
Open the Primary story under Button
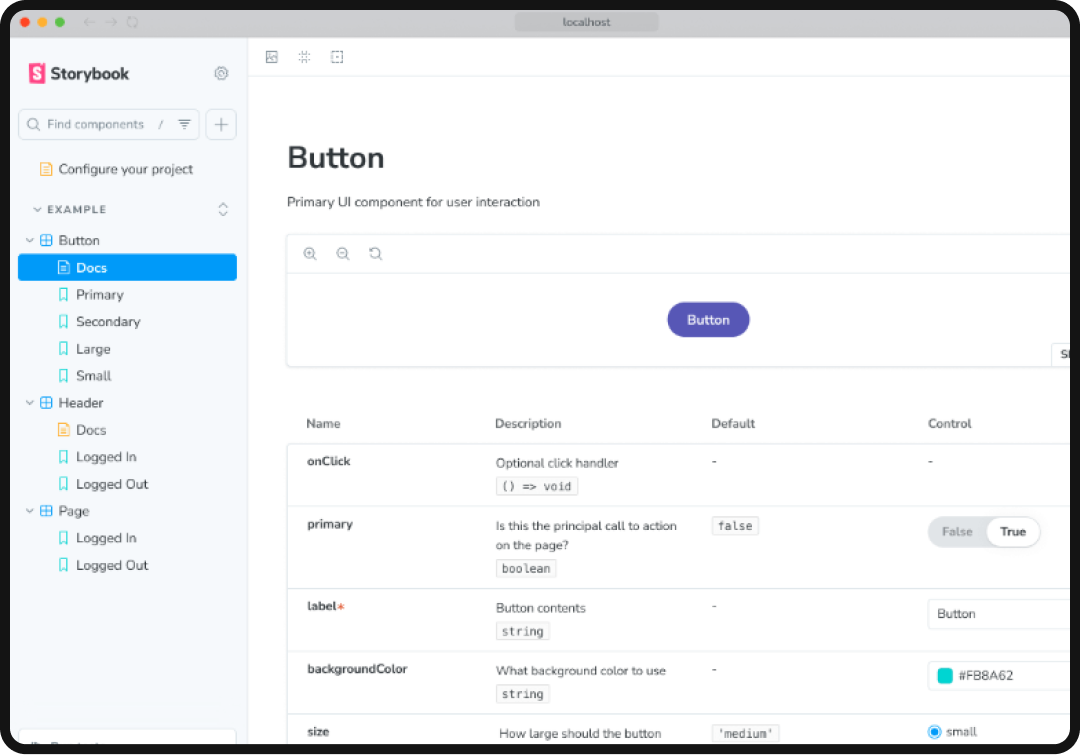pyautogui.click(x=99, y=294)
